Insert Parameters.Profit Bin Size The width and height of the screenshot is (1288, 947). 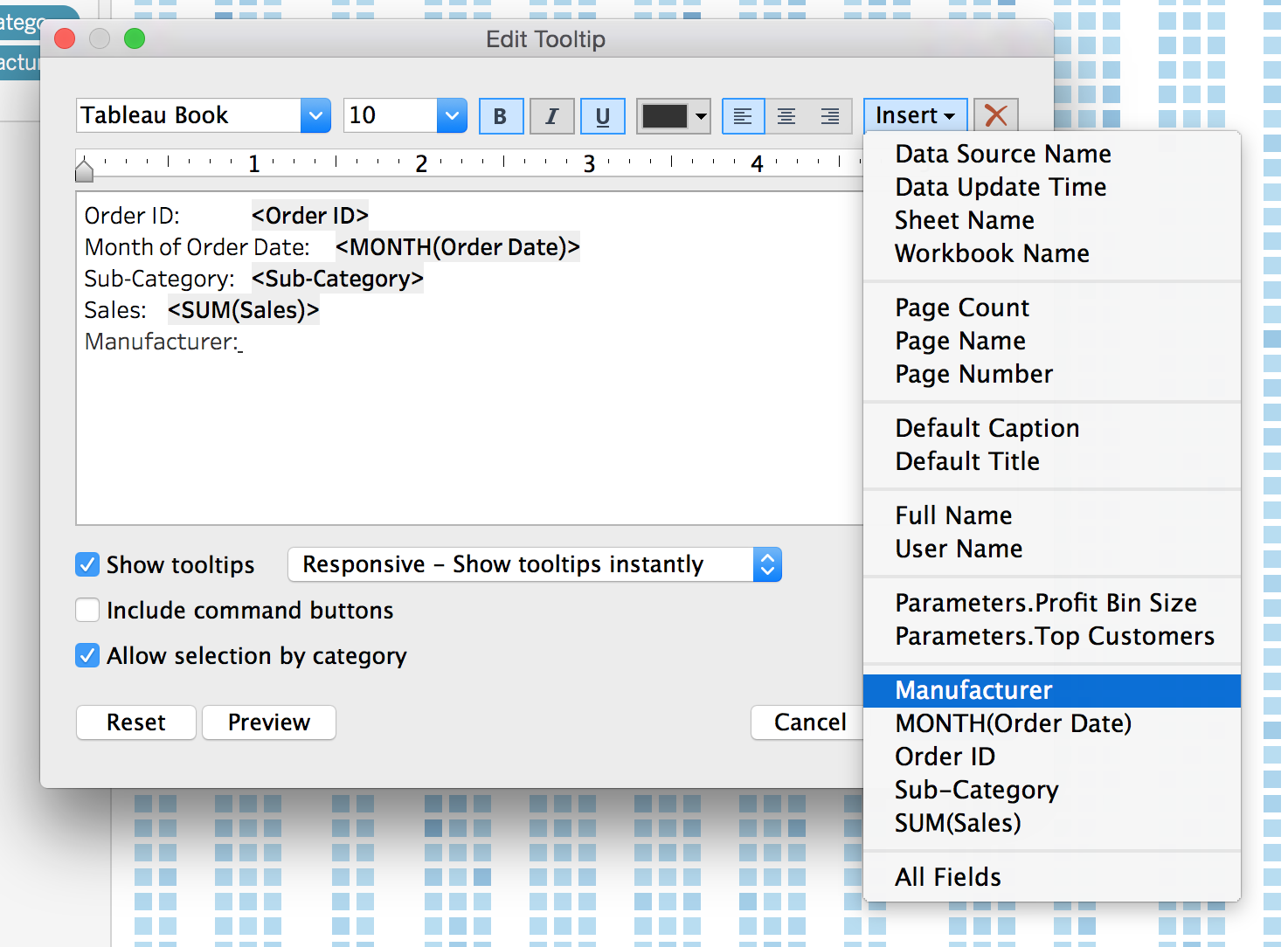tap(1052, 603)
